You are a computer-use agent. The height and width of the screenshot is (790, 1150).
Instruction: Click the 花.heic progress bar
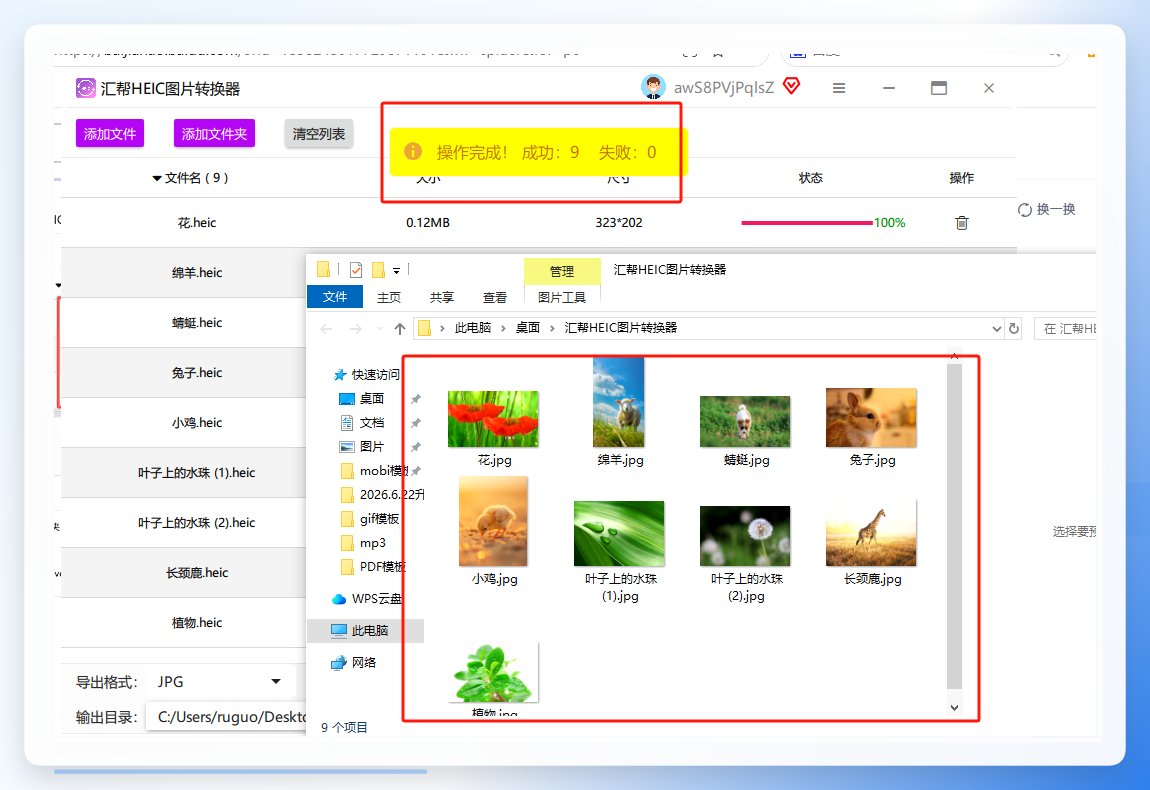807,222
